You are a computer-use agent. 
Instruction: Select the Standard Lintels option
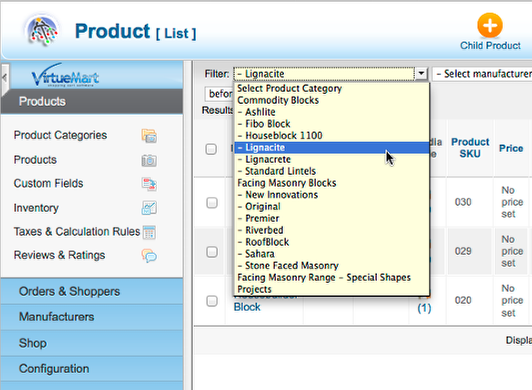point(332,171)
